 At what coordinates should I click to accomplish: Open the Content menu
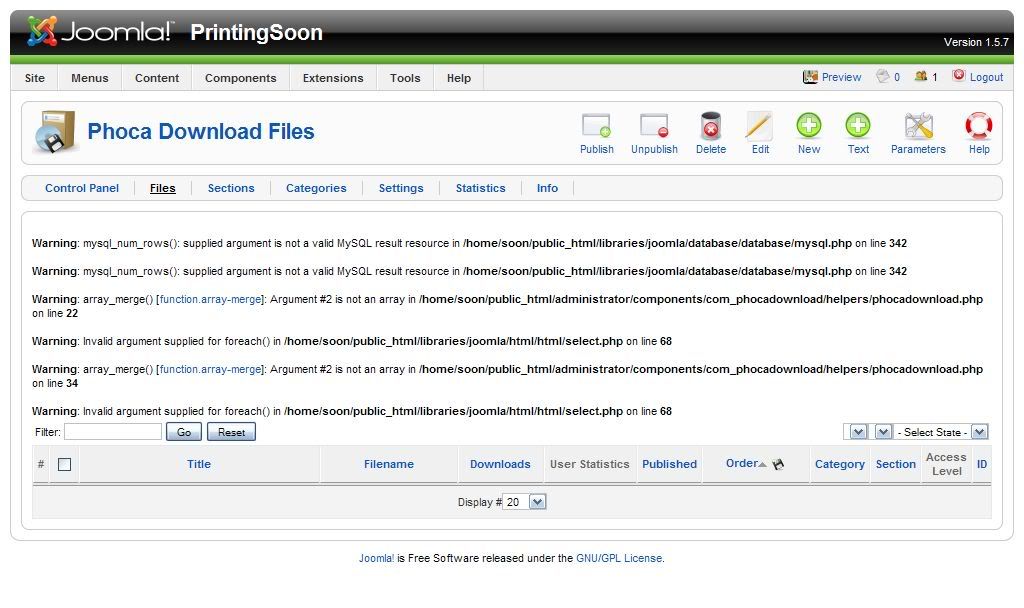tap(157, 78)
